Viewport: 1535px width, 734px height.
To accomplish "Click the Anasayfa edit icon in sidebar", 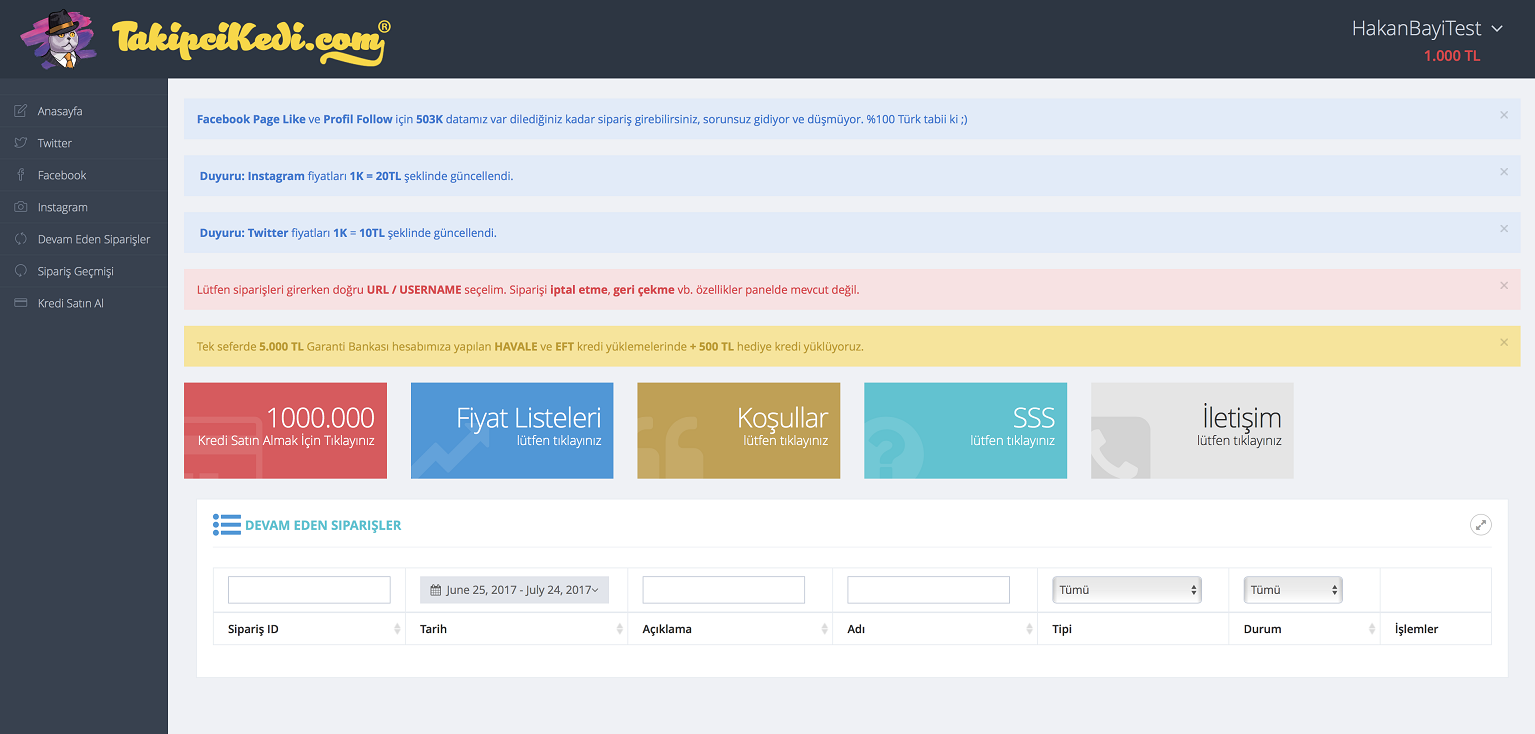I will pyautogui.click(x=20, y=111).
